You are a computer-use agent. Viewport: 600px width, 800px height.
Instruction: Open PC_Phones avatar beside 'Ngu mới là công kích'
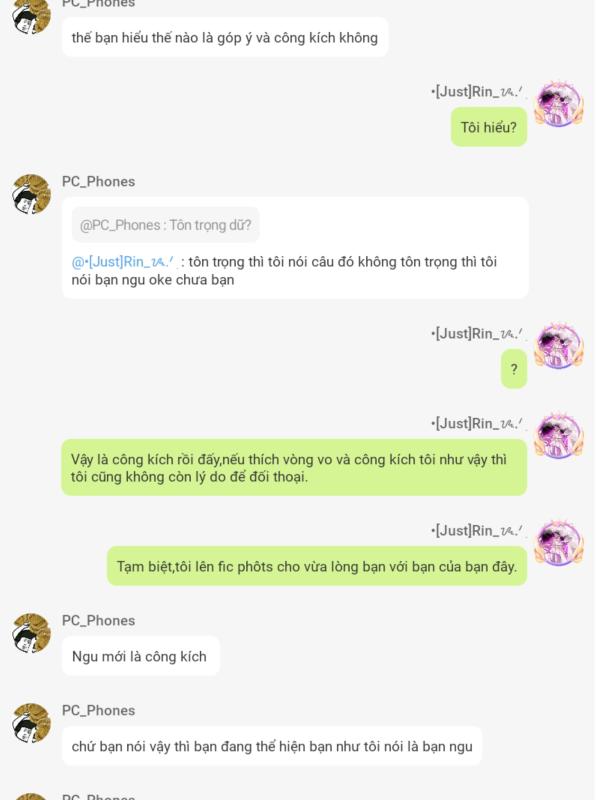[x=32, y=633]
